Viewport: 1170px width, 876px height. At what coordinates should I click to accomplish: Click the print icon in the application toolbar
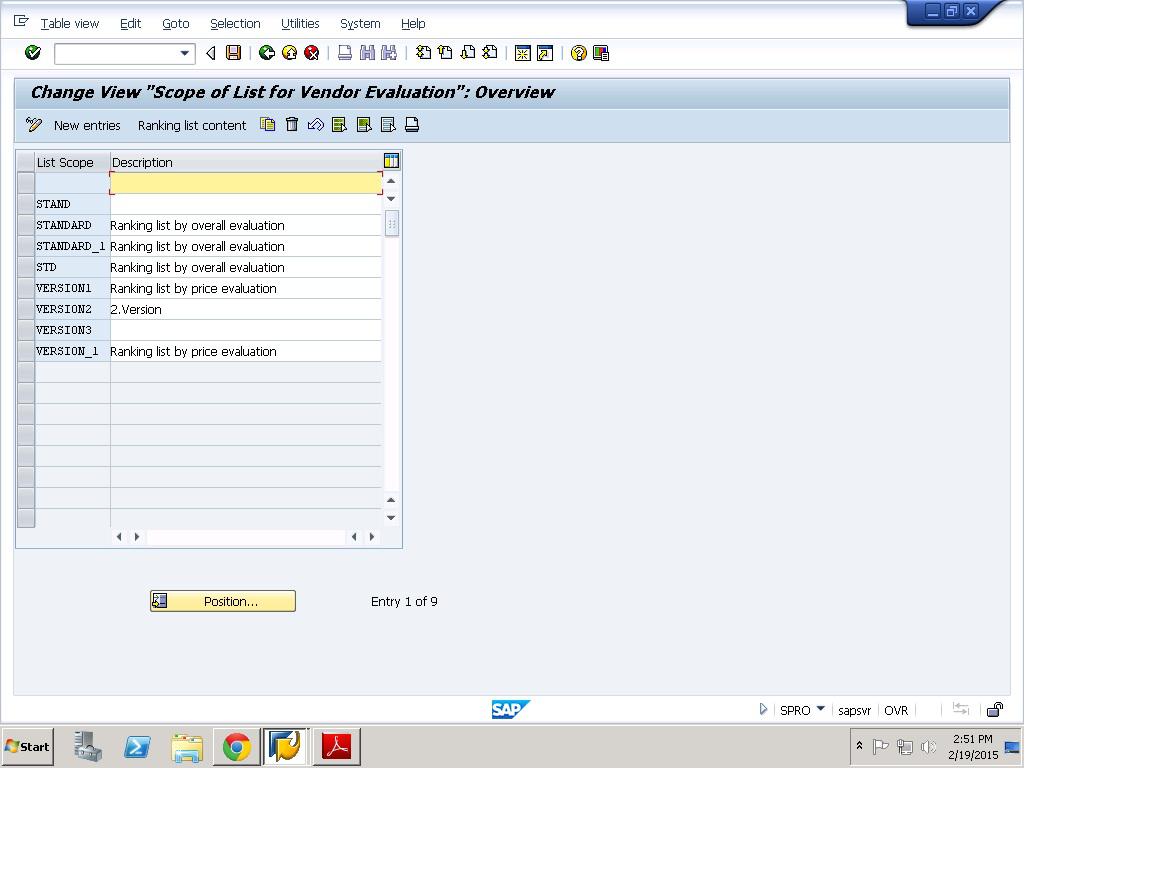(x=412, y=125)
